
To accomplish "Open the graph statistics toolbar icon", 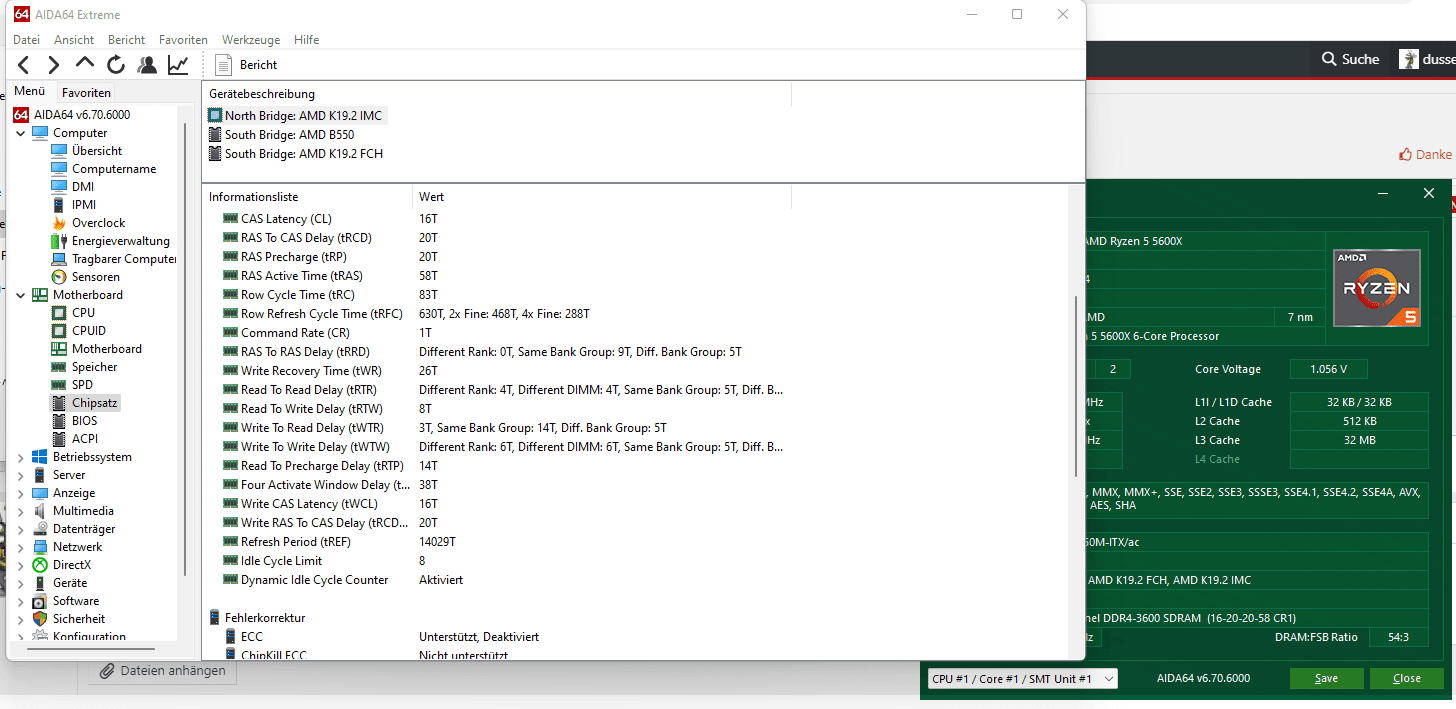I will click(x=178, y=65).
